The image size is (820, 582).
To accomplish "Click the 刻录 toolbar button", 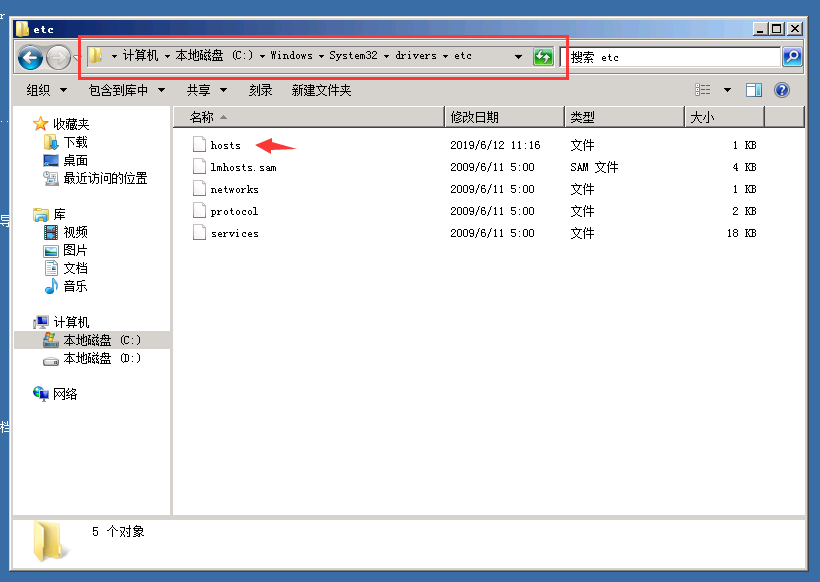I will coord(260,90).
